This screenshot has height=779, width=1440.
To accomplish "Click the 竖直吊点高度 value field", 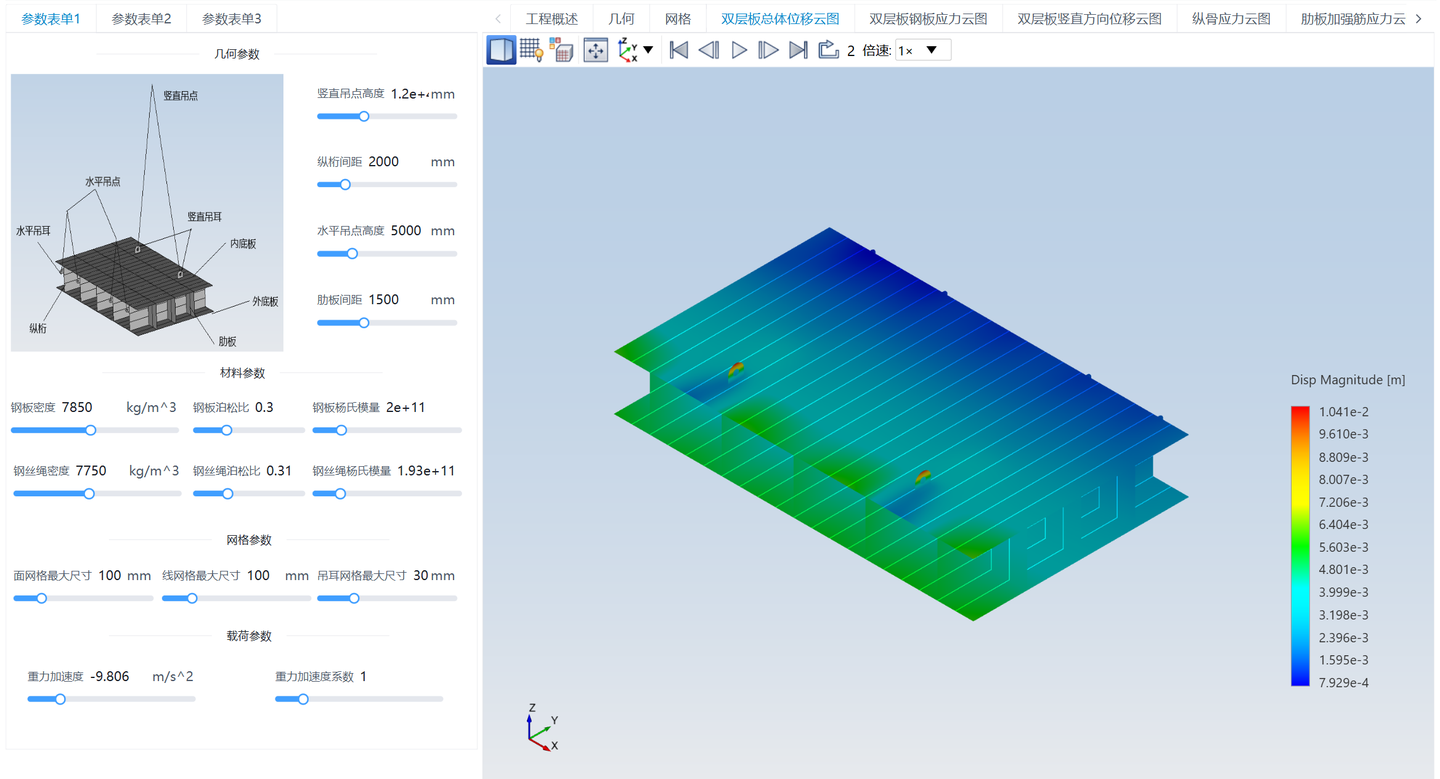I will point(409,94).
